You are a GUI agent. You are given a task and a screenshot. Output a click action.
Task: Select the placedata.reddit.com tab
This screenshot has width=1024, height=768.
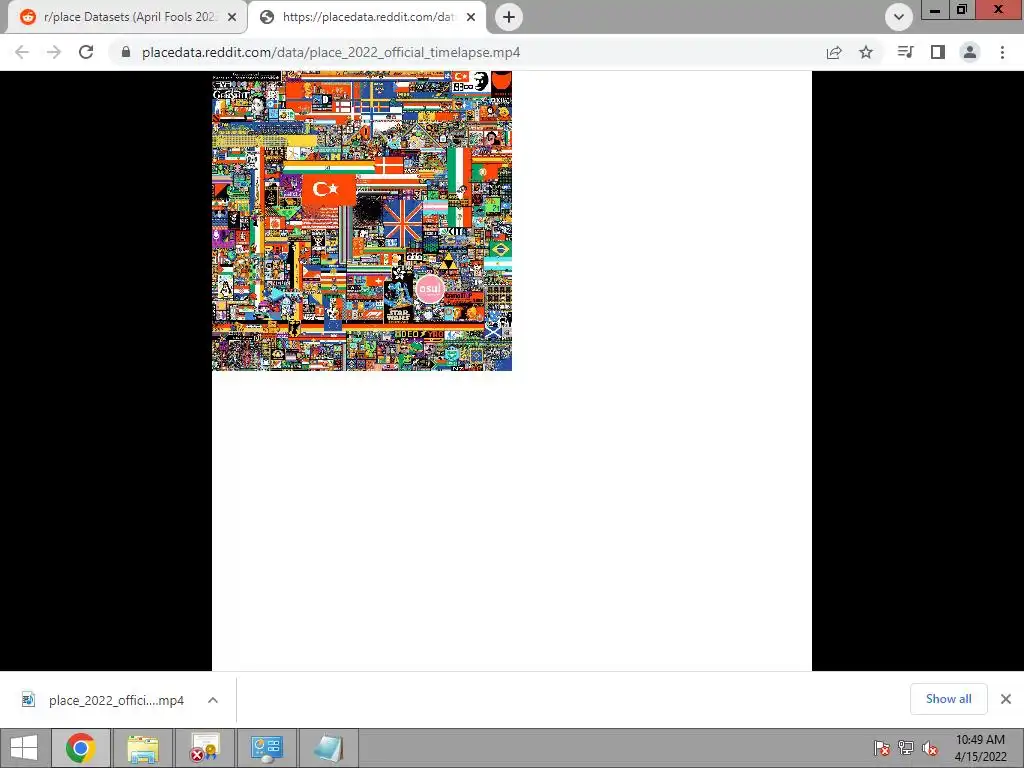[x=368, y=17]
